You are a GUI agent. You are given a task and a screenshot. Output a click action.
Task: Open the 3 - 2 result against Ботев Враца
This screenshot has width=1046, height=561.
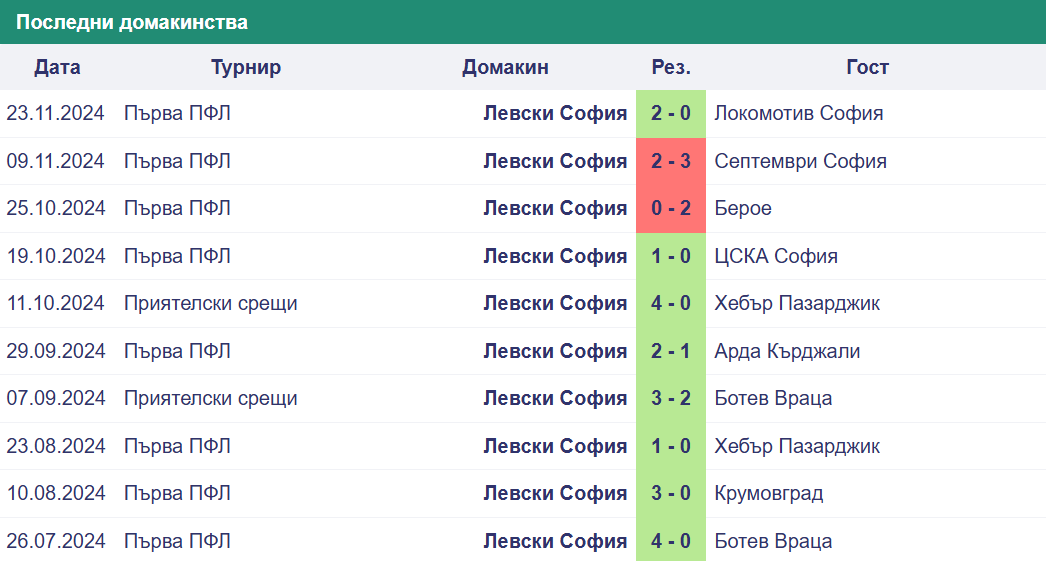(x=670, y=399)
